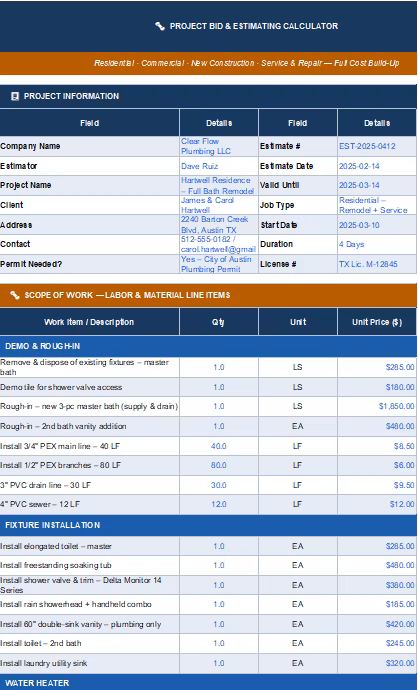Click the $480.00 price for the soaking tub

tap(400, 565)
